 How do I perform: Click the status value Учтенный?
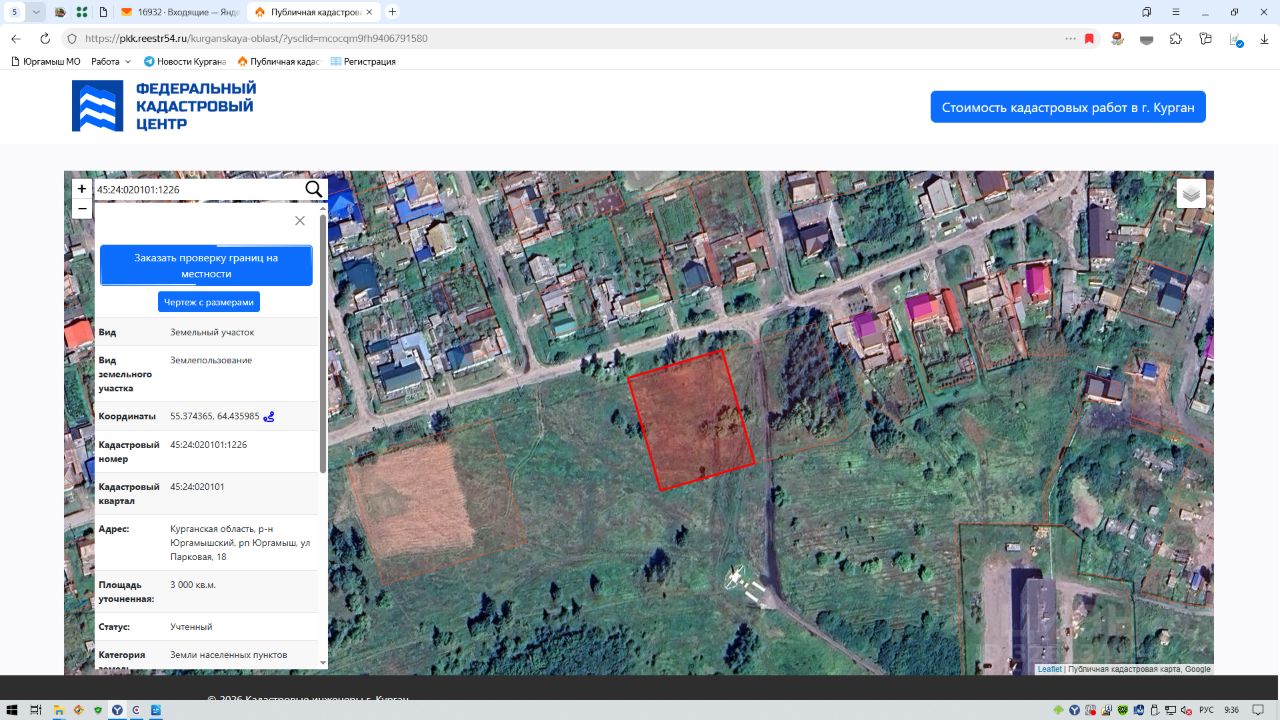tap(191, 627)
